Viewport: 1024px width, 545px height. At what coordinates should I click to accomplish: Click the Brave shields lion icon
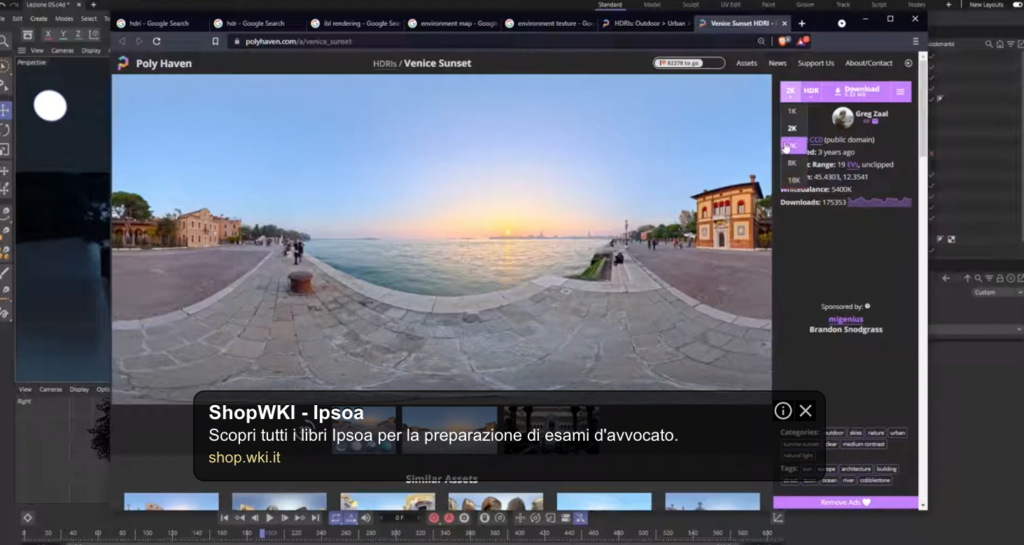pyautogui.click(x=783, y=41)
